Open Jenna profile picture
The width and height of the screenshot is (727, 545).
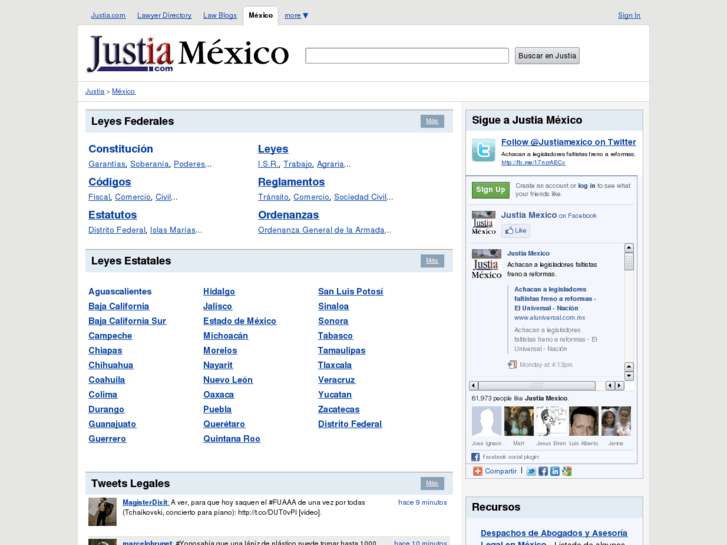pos(616,421)
